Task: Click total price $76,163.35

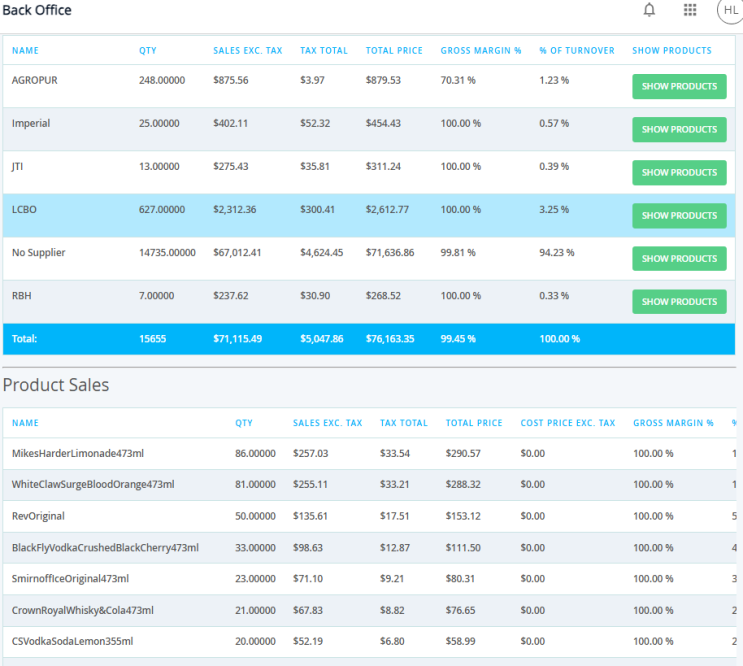Action: tap(390, 339)
